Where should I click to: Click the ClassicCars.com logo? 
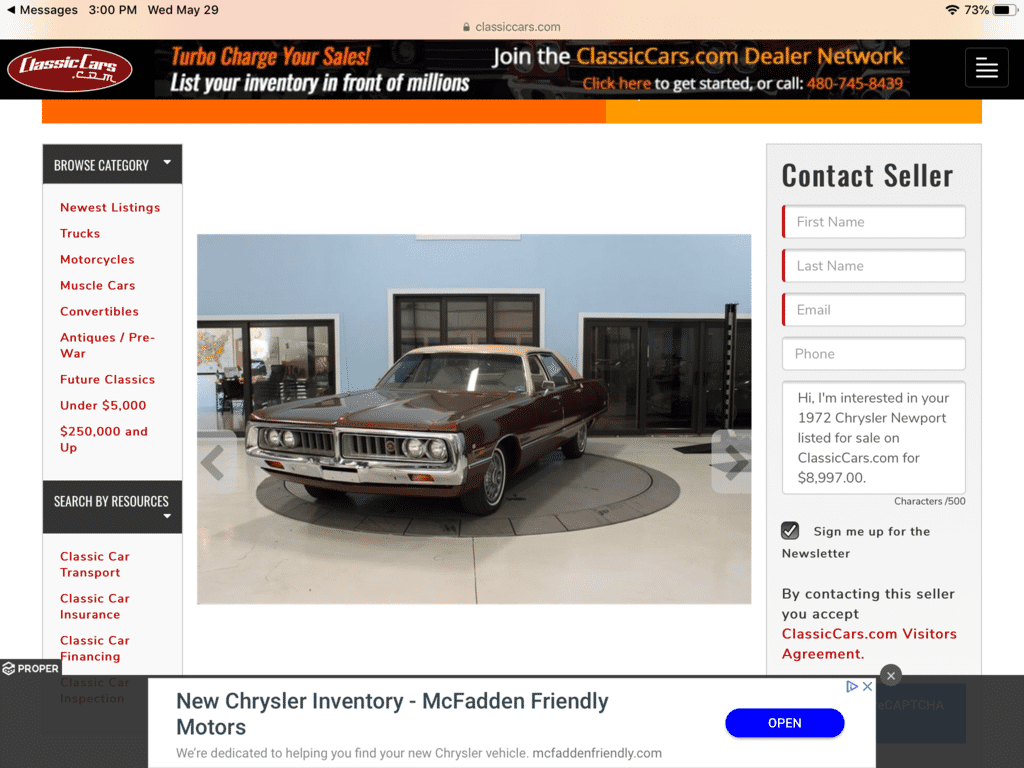pyautogui.click(x=70, y=69)
